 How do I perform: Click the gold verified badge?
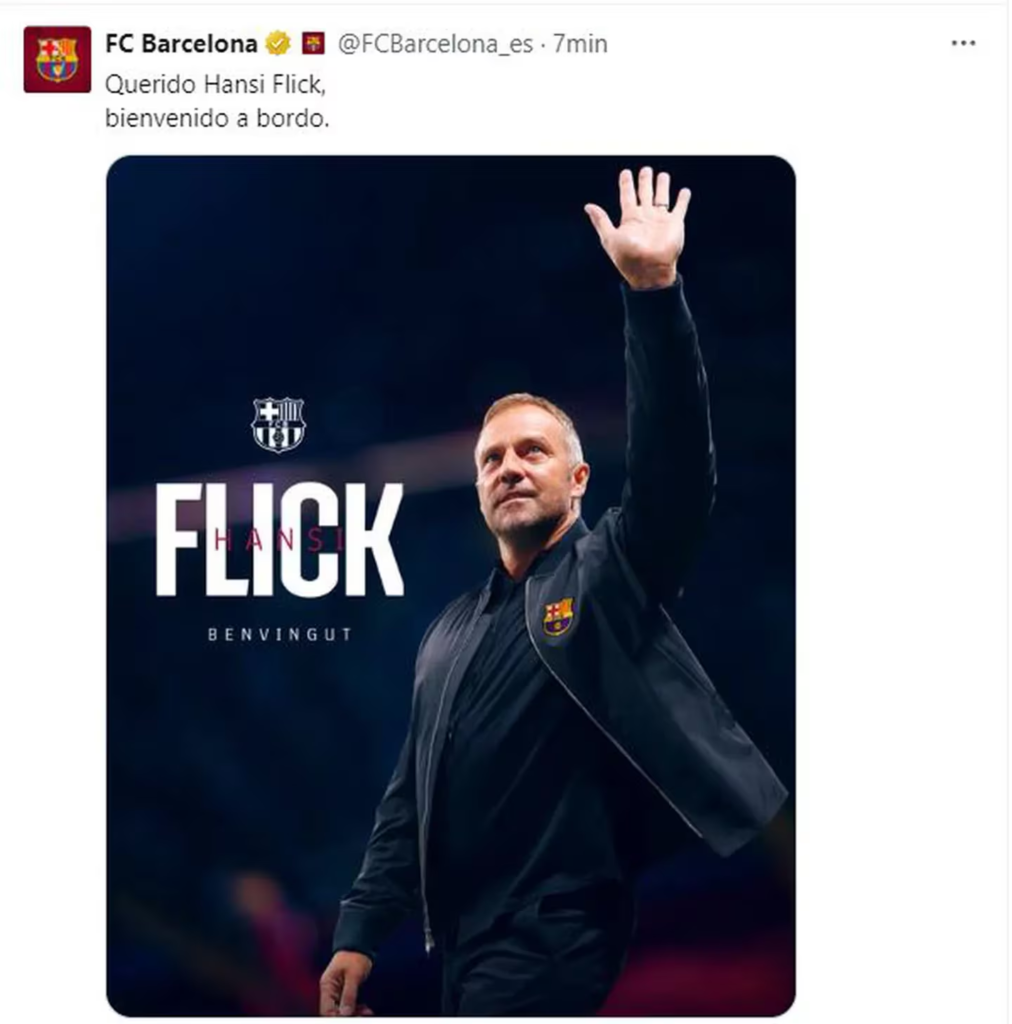[278, 44]
